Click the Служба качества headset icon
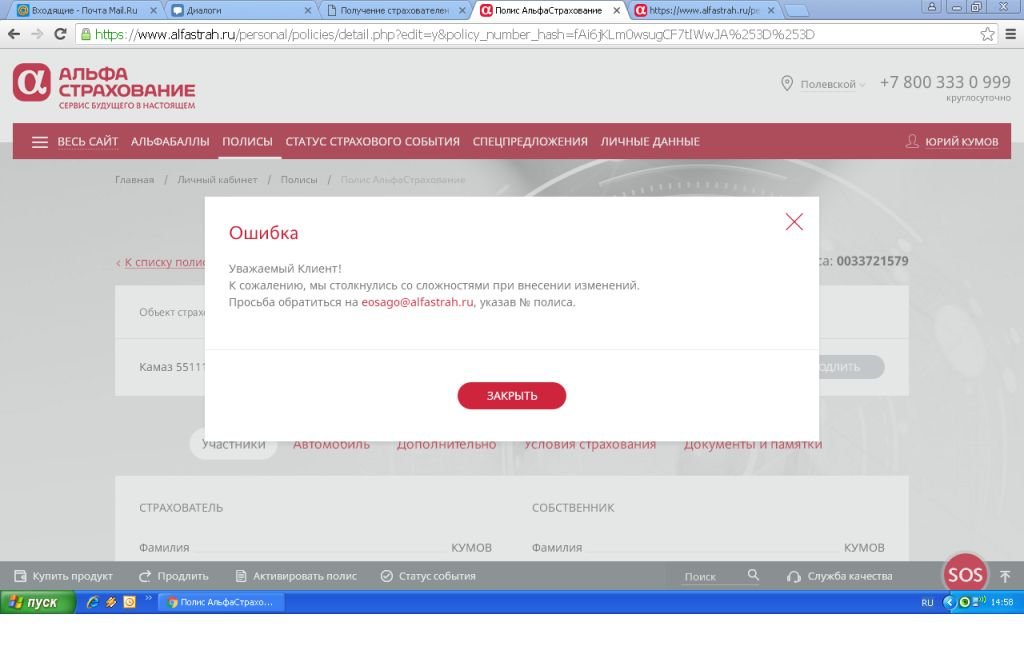Screen dimensions: 1024x646 (x=793, y=577)
